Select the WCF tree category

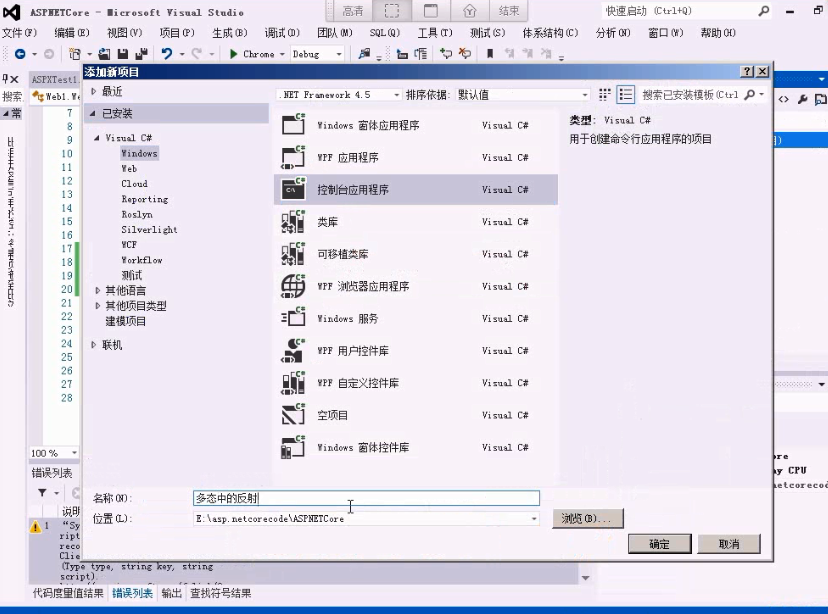coord(129,244)
